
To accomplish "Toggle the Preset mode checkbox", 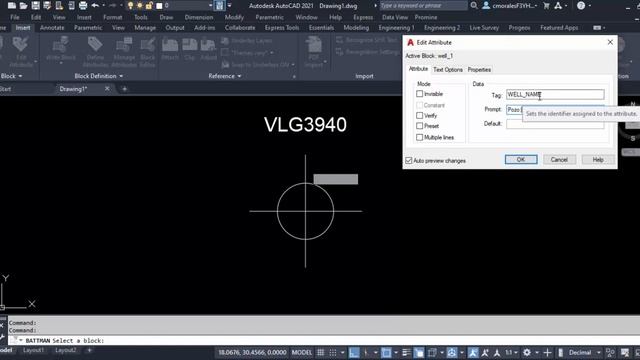I will tap(419, 126).
